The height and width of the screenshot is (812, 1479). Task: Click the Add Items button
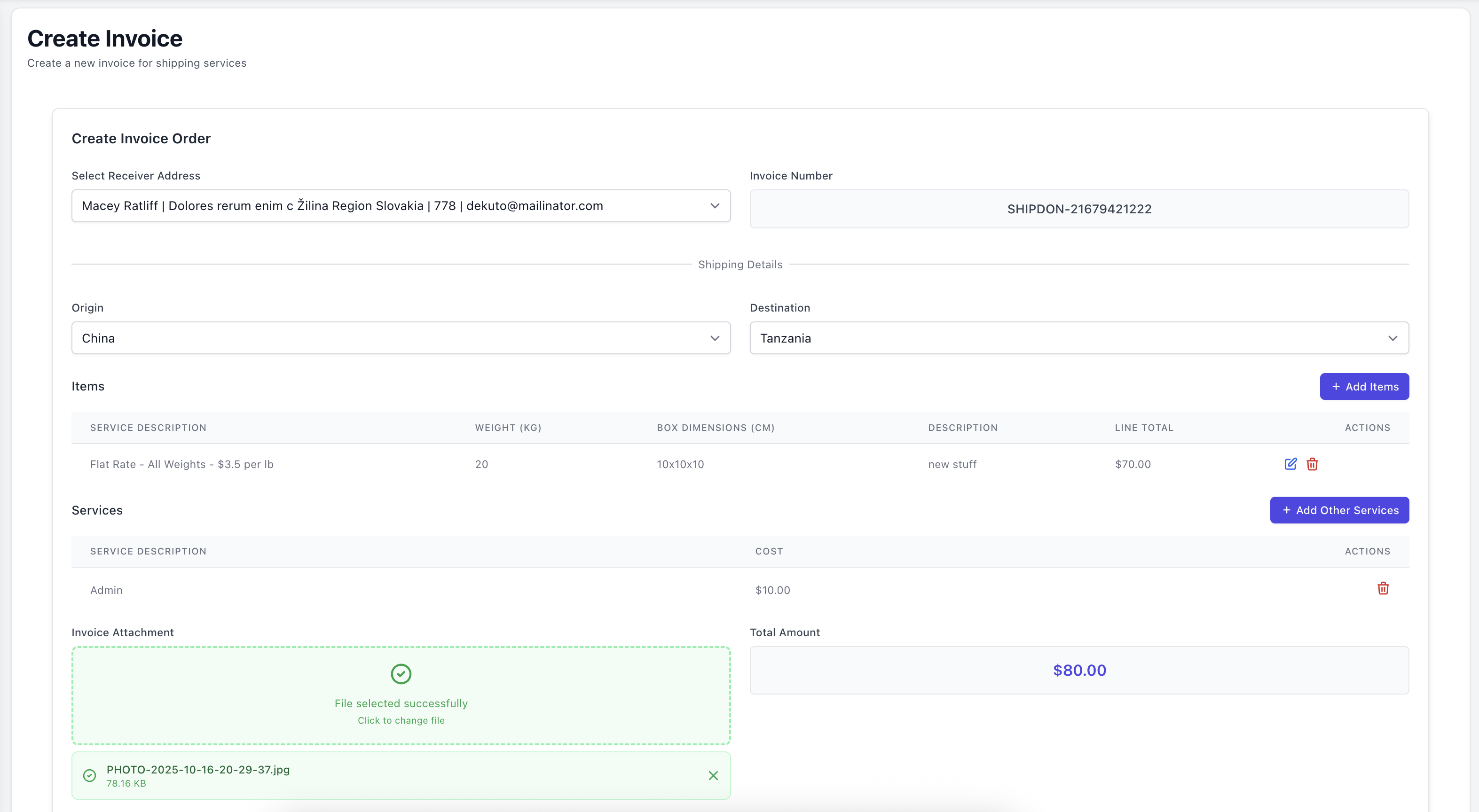tap(1365, 386)
